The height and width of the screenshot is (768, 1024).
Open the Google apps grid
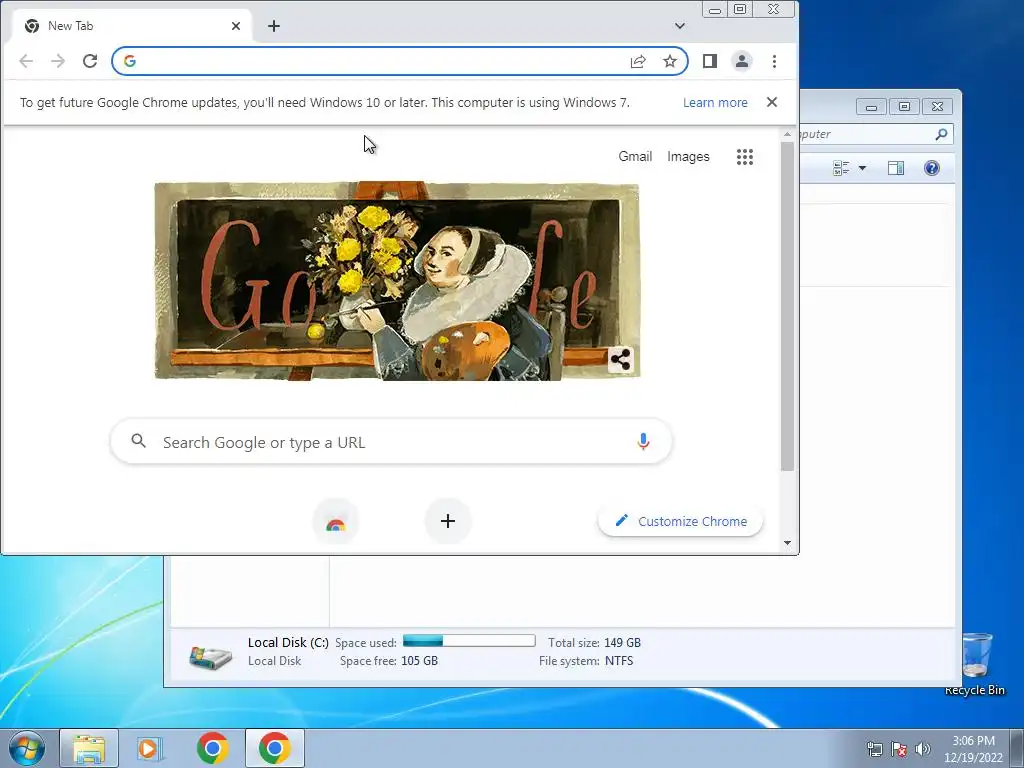[744, 157]
